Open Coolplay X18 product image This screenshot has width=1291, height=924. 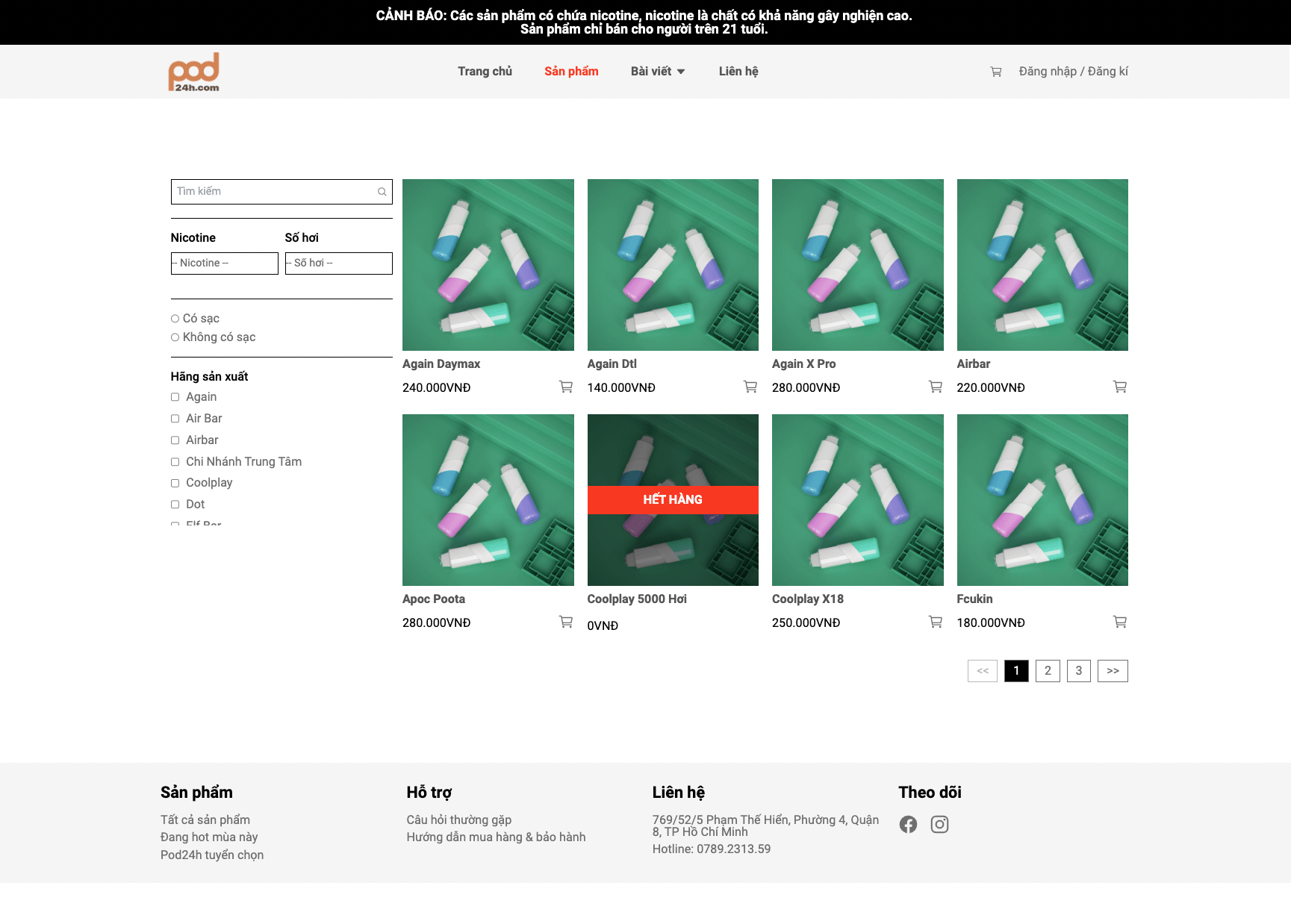click(x=858, y=500)
